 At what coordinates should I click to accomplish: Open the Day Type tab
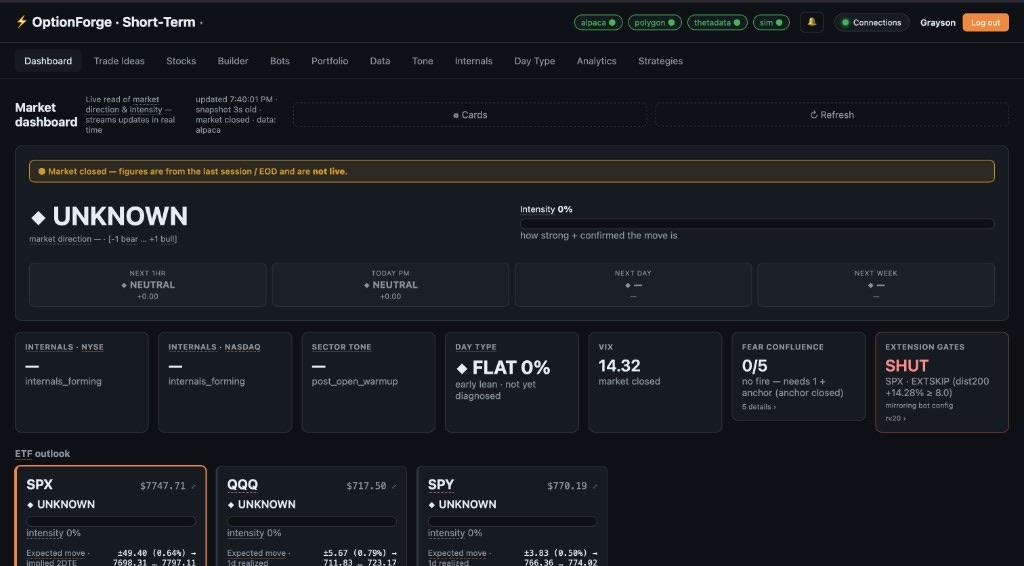point(534,61)
